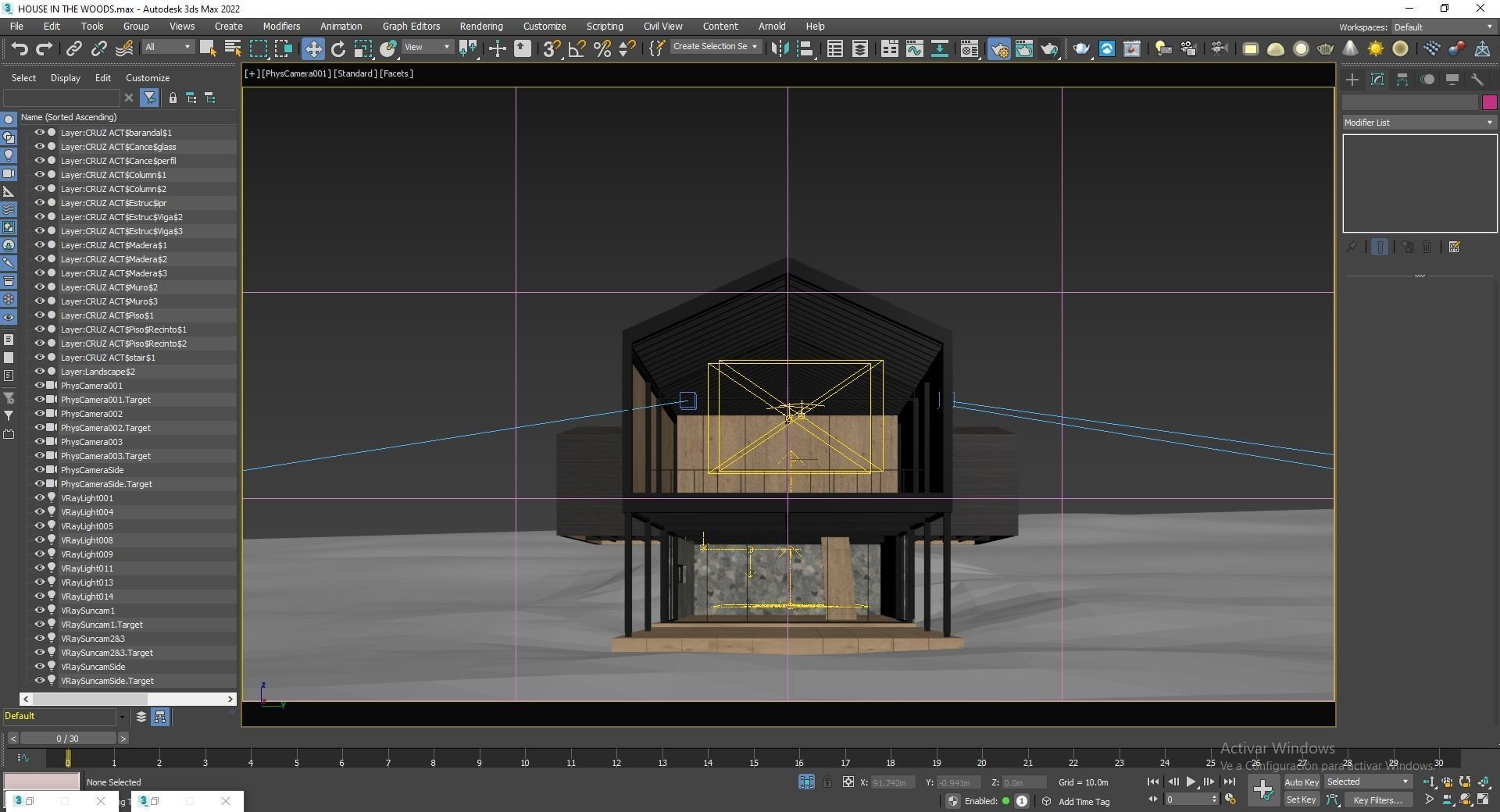1500x812 pixels.
Task: Hide PhysCamera001 with its eye icon
Action: point(39,385)
